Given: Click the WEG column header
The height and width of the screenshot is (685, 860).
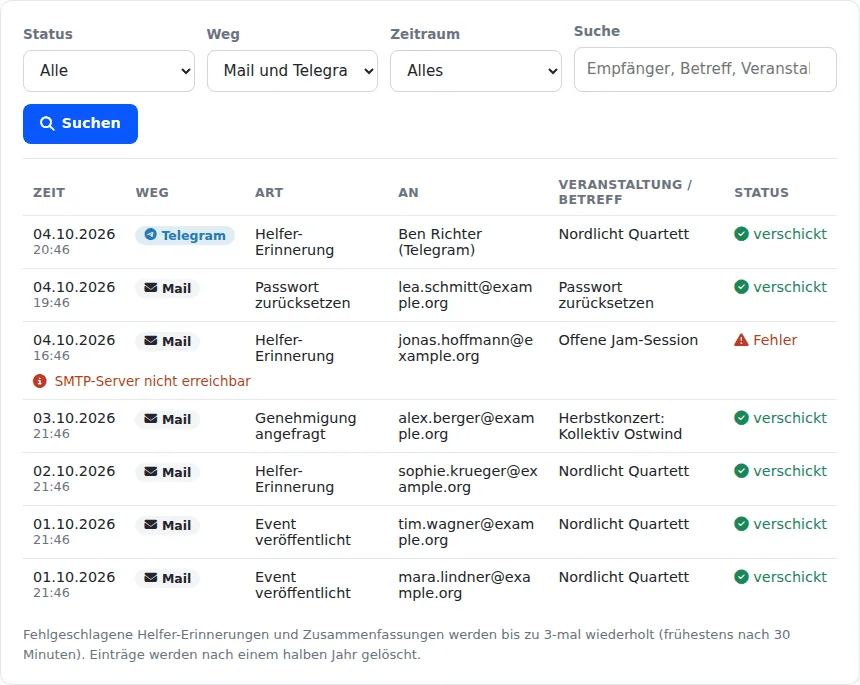Looking at the screenshot, I should (x=152, y=193).
